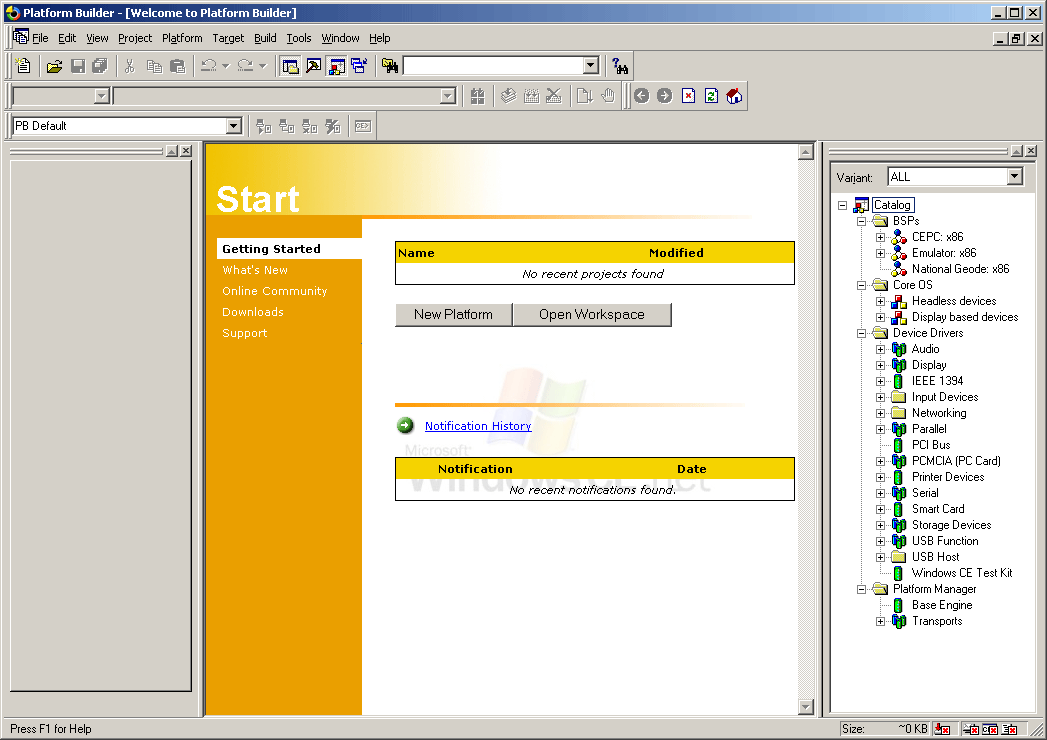
Task: Click the Paste clipboard icon
Action: [177, 65]
